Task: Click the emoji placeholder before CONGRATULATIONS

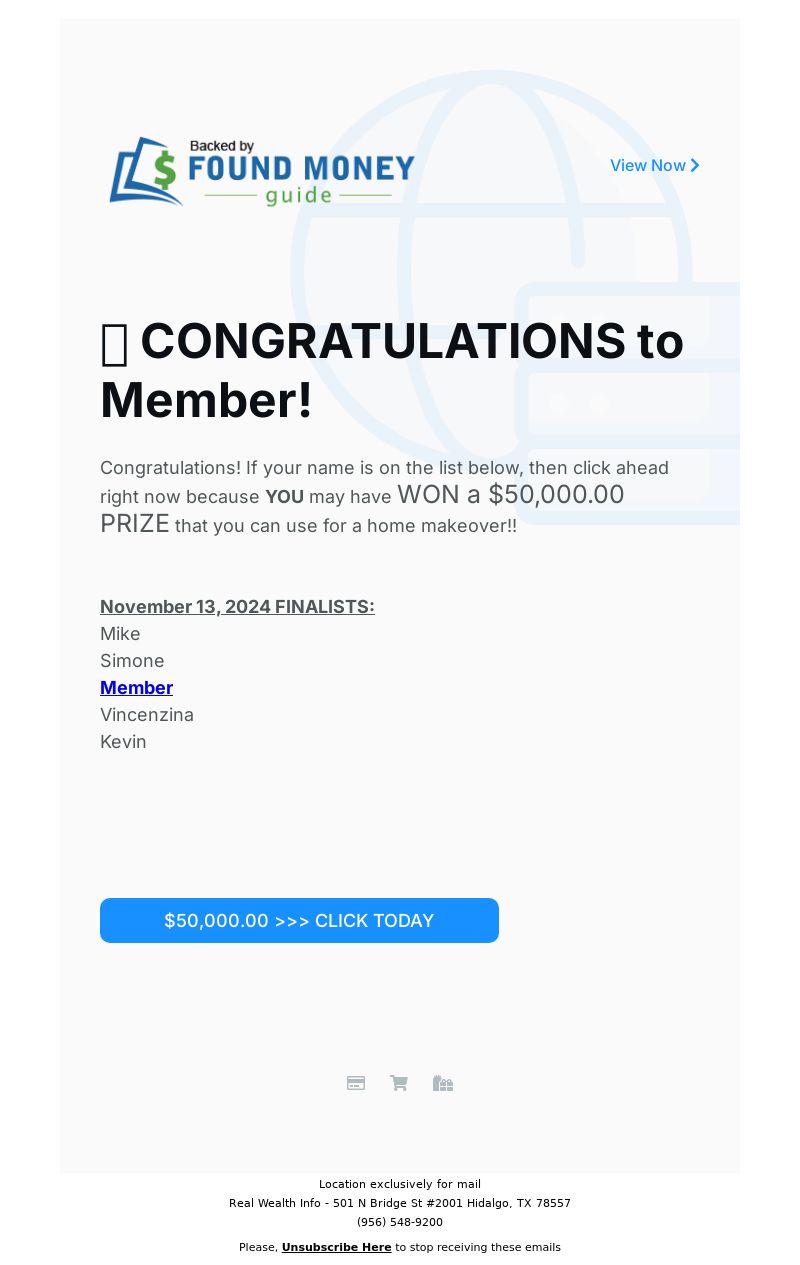Action: [114, 344]
